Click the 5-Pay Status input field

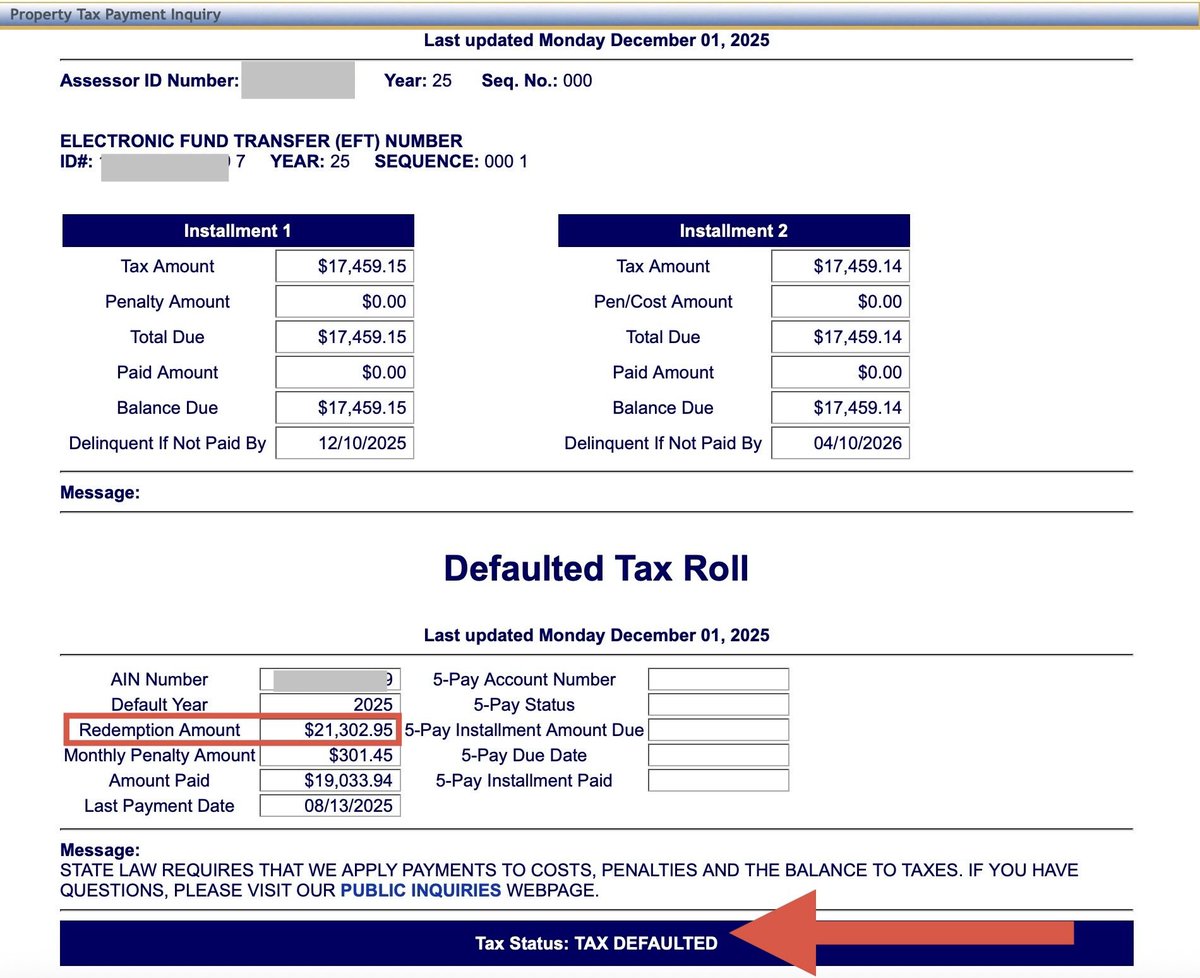[x=717, y=704]
